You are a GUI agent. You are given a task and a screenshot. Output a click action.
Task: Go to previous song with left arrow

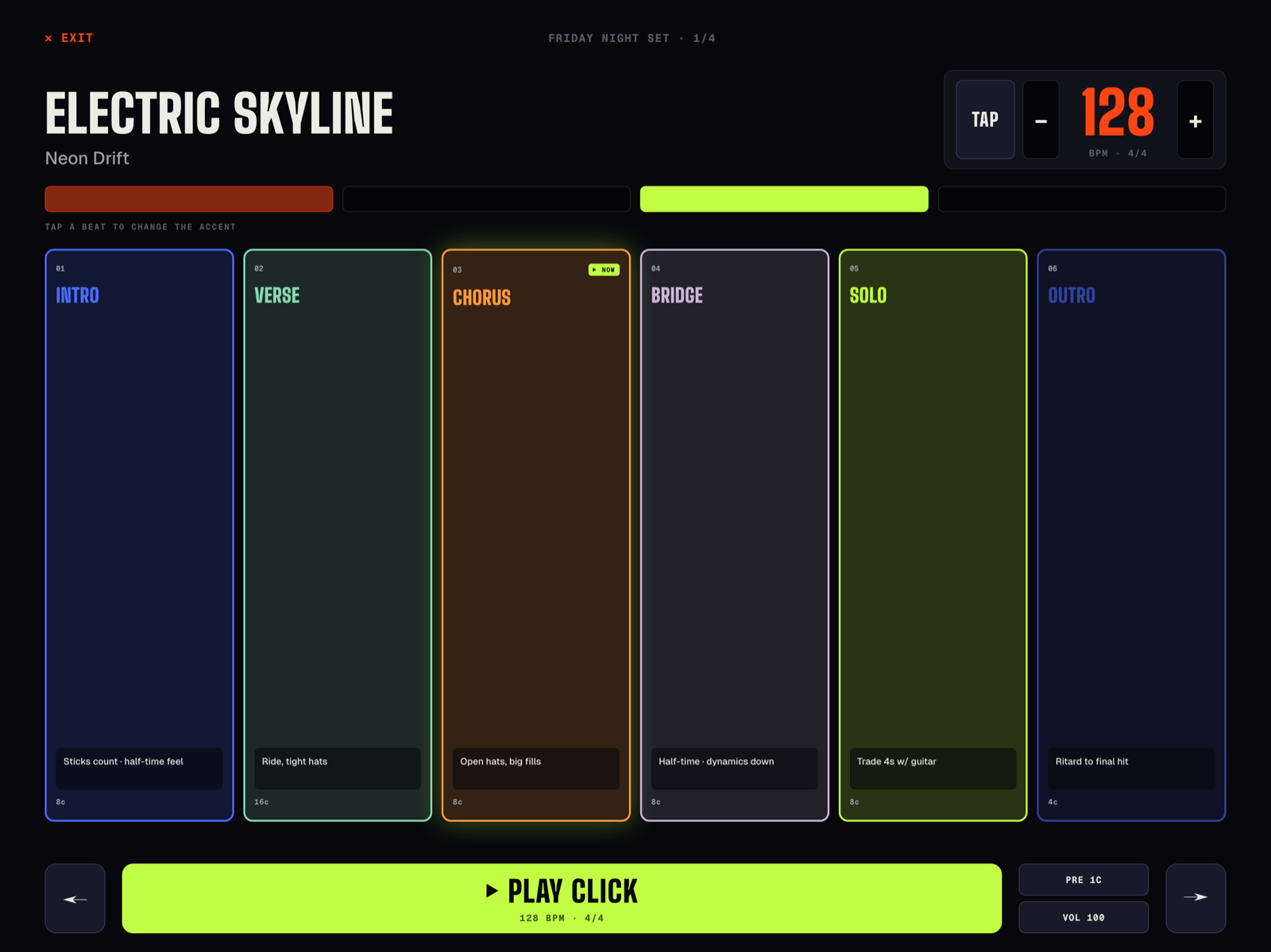[75, 898]
